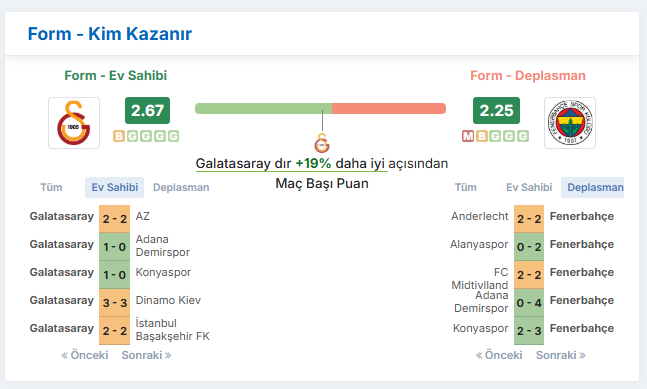Screen dimensions: 647x389
Task: Open Adana Demirspor 0-4 Fenerbahçe score
Action: [x=529, y=303]
